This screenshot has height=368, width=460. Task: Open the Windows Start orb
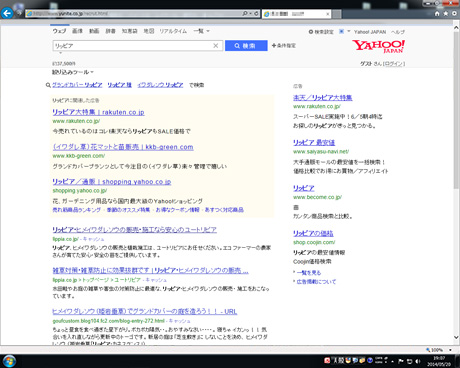click(9, 361)
